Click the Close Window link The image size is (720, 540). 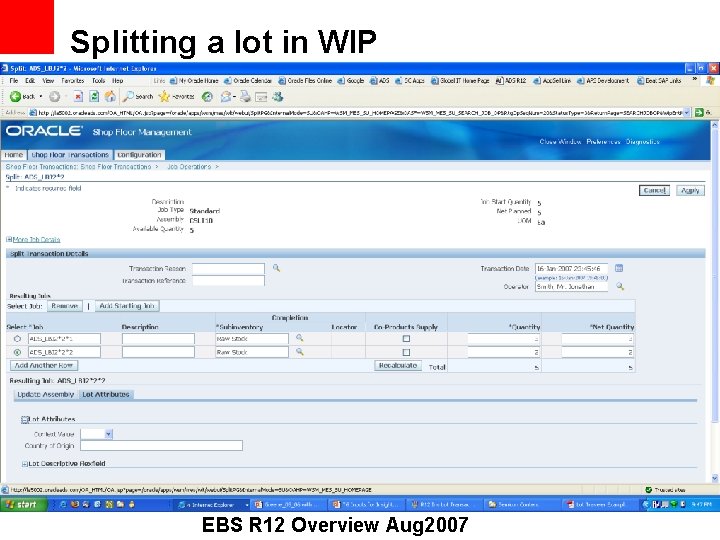pyautogui.click(x=560, y=141)
